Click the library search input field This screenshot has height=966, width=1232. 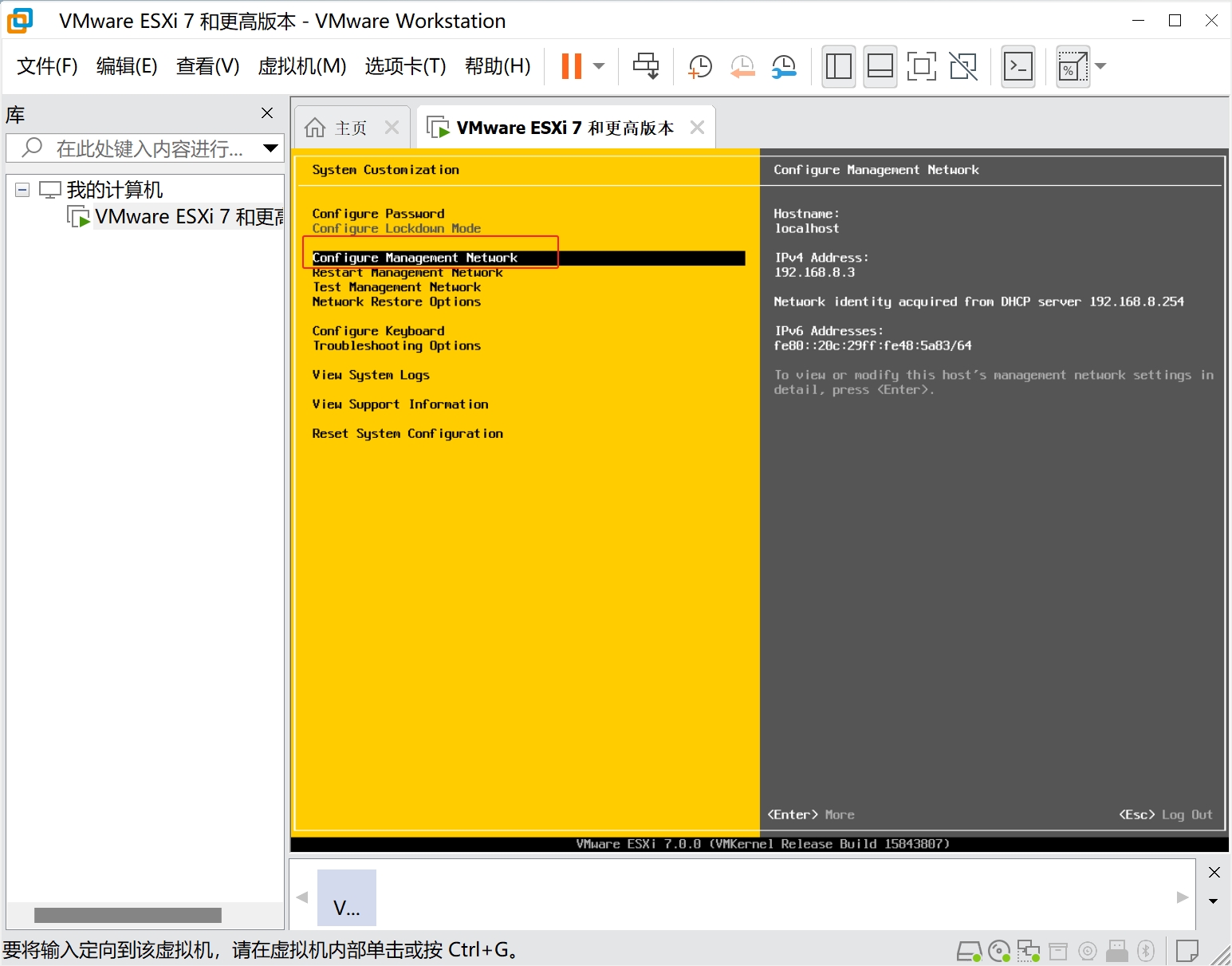pos(148,148)
